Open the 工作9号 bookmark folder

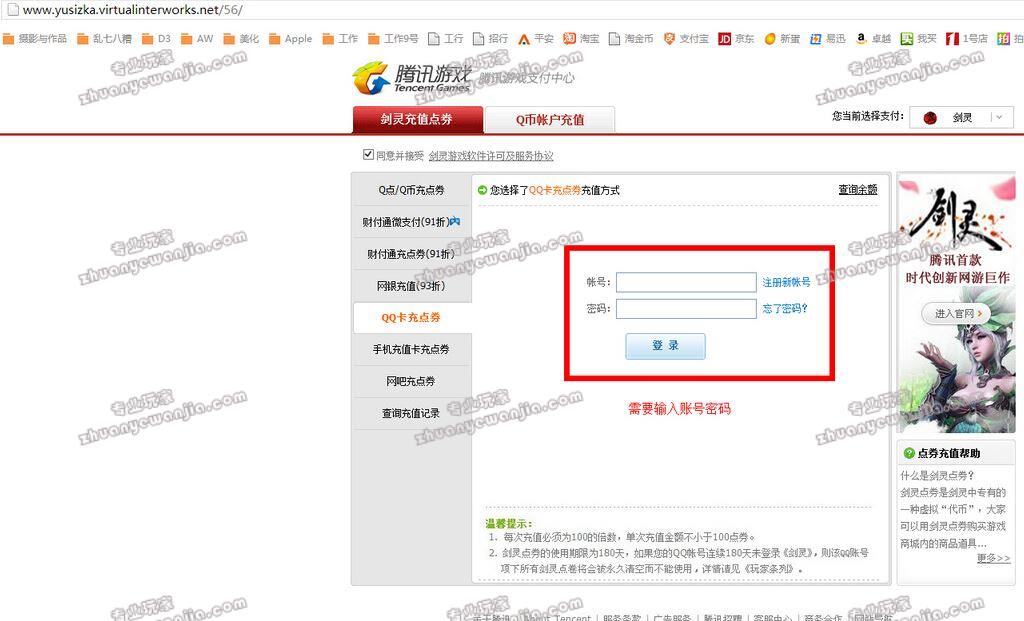coord(393,39)
